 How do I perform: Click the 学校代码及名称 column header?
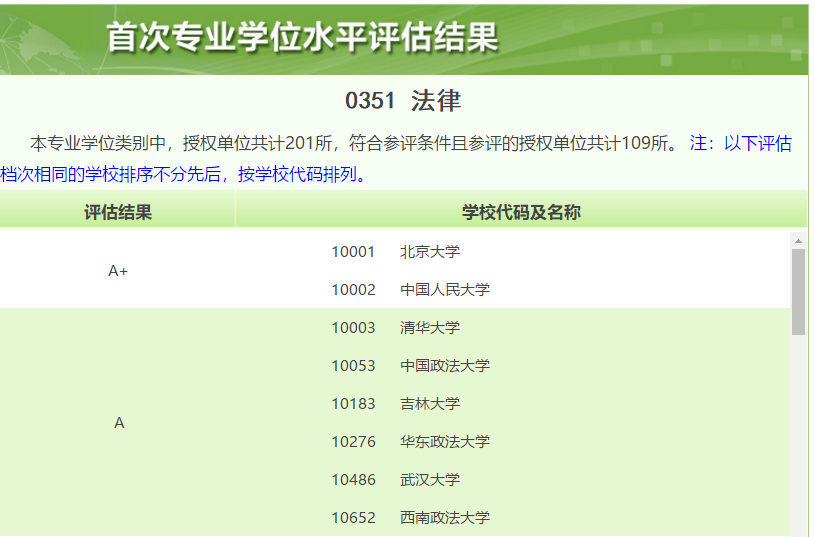pos(521,212)
